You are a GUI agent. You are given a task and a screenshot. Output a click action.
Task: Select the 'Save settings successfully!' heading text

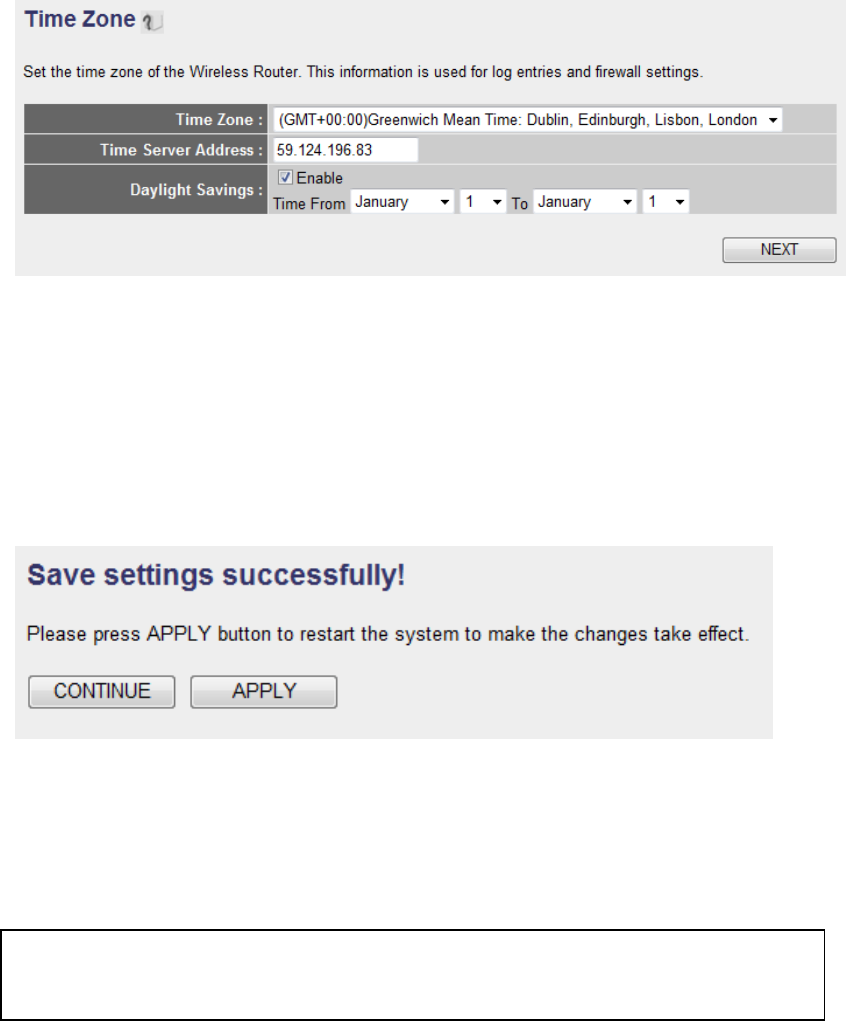click(216, 576)
